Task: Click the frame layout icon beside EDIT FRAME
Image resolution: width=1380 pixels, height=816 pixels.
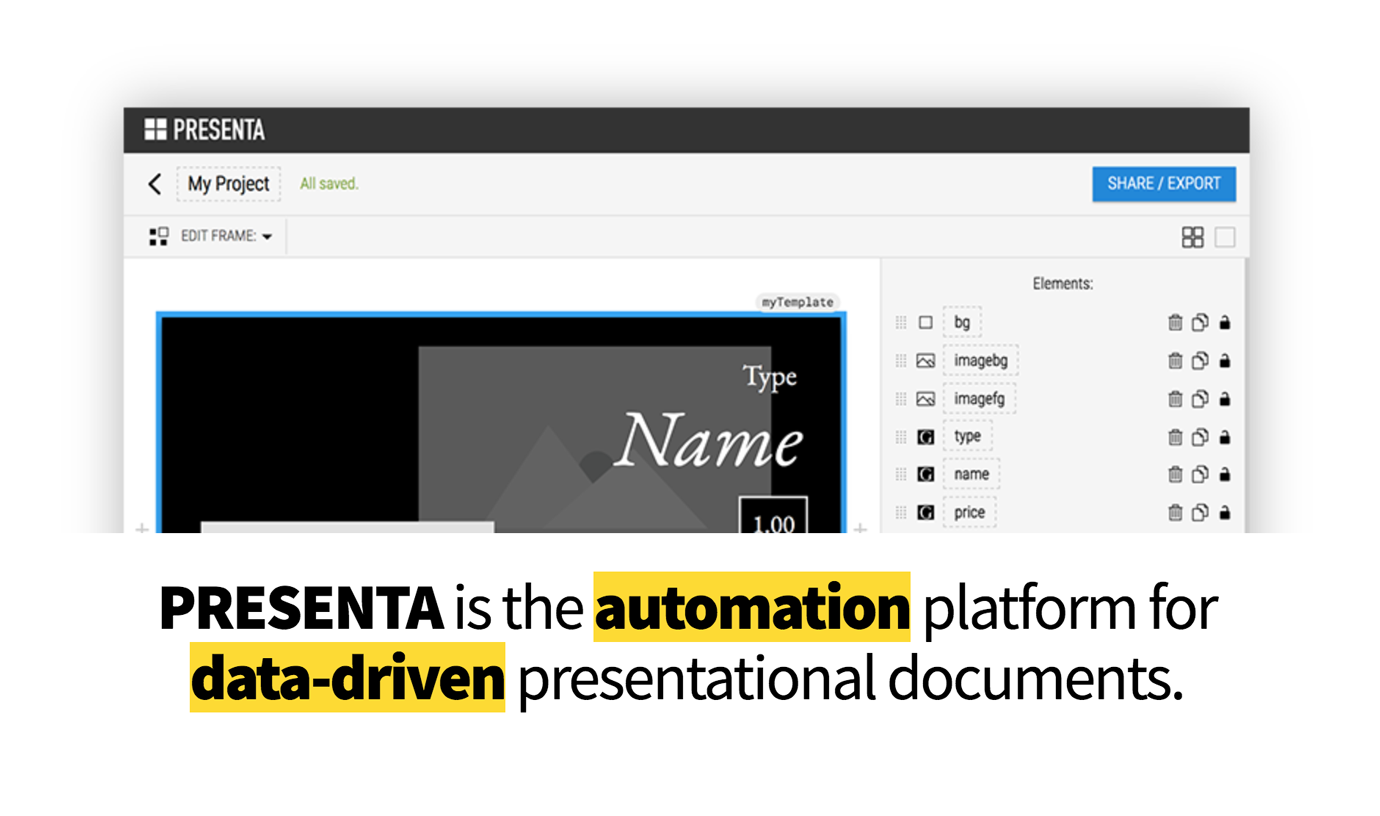Action: tap(158, 237)
